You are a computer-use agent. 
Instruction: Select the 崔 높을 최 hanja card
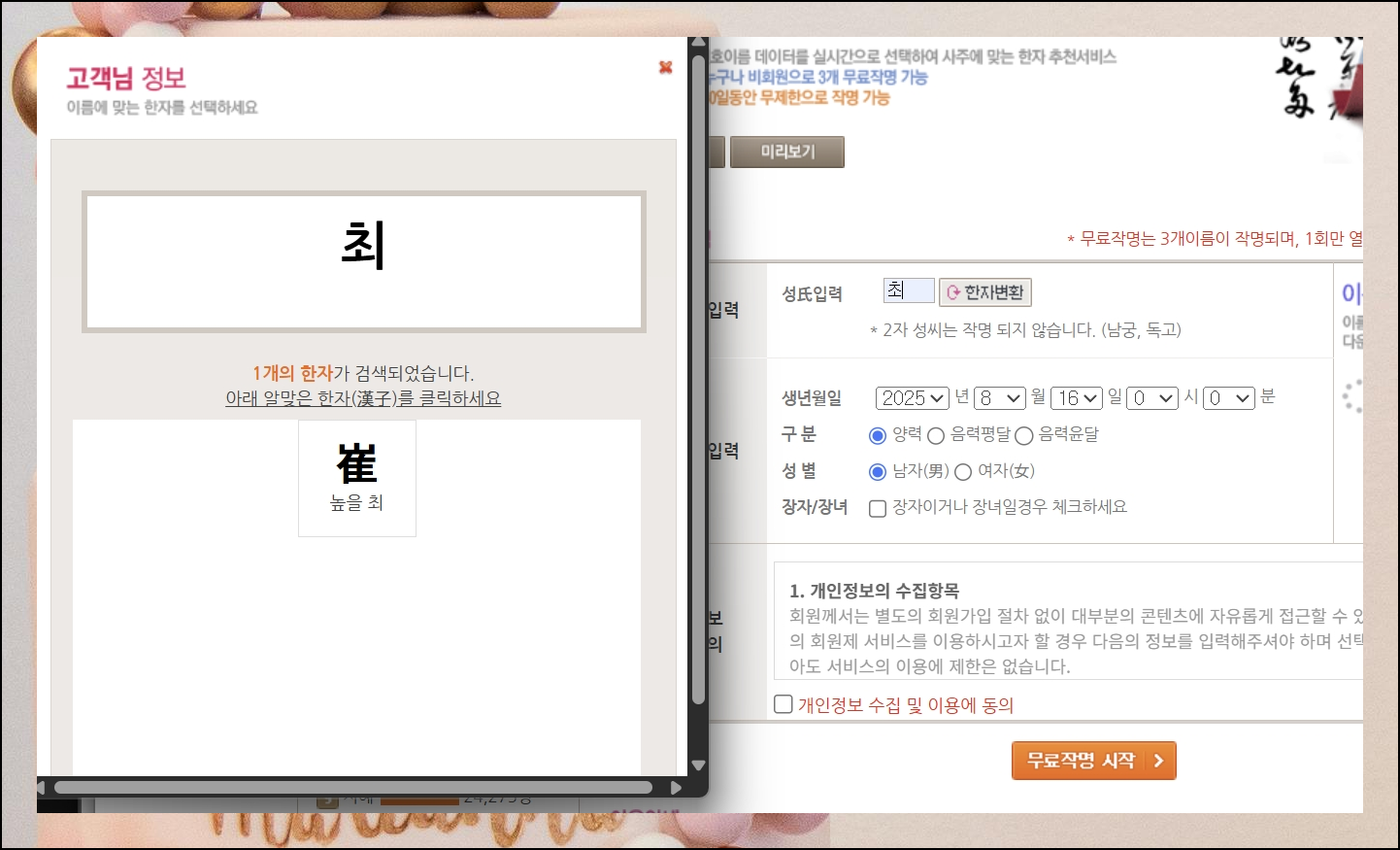[357, 478]
